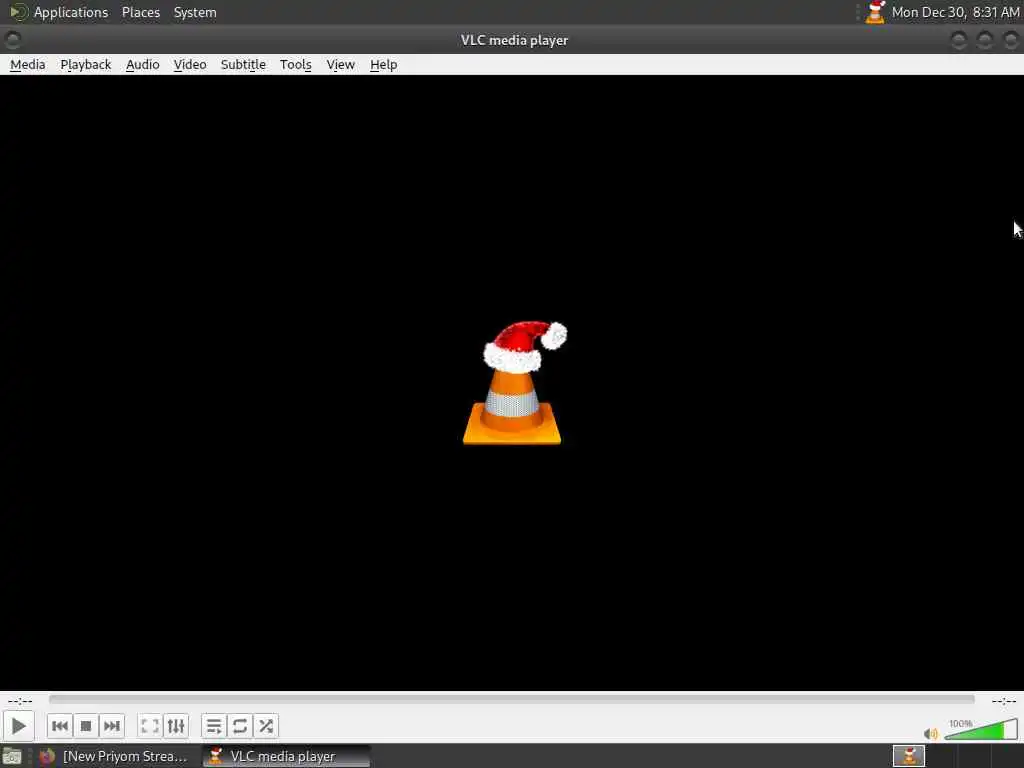Adjust the volume slider
Image resolution: width=1024 pixels, height=768 pixels.
(981, 729)
